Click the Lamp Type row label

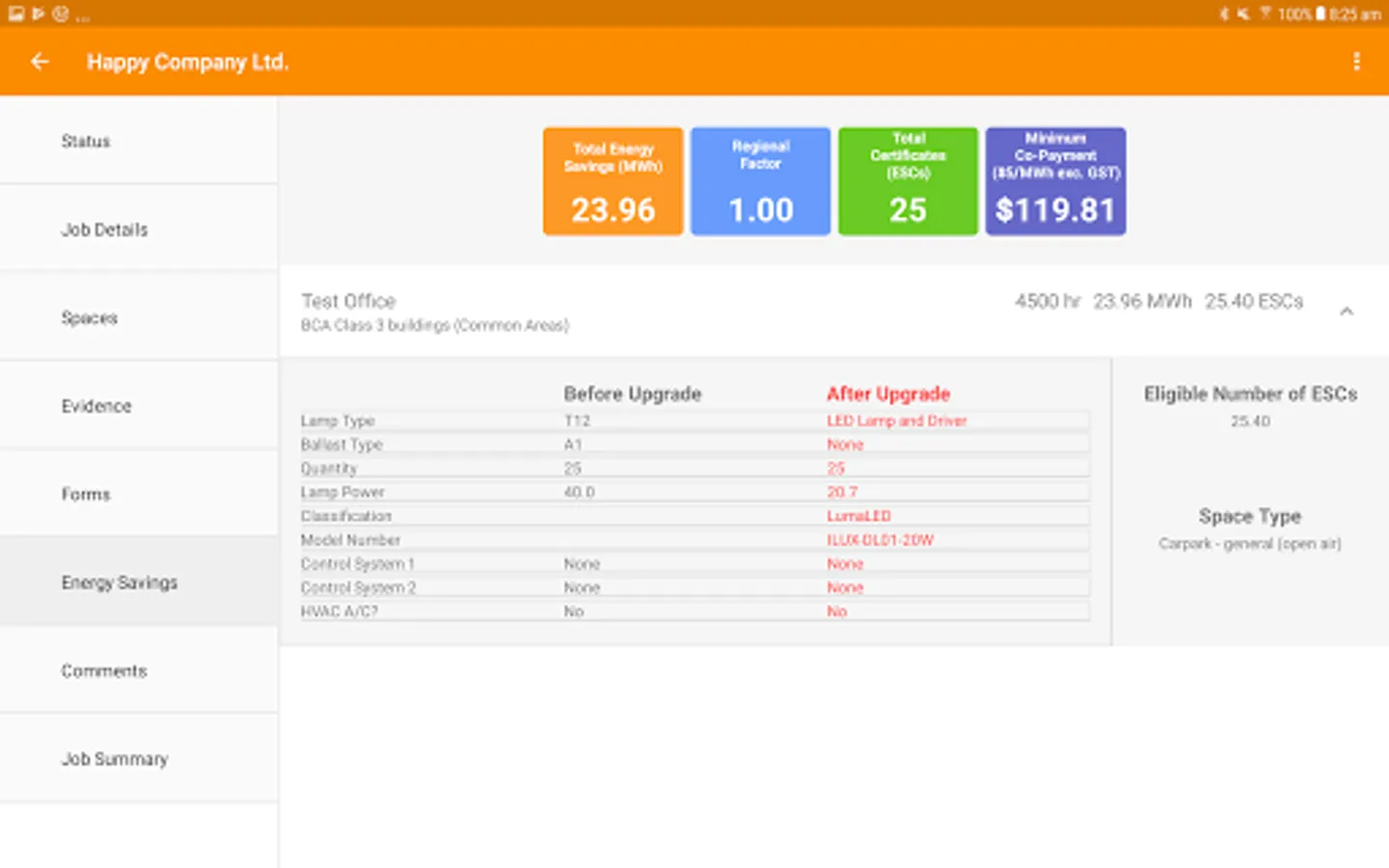tap(338, 420)
